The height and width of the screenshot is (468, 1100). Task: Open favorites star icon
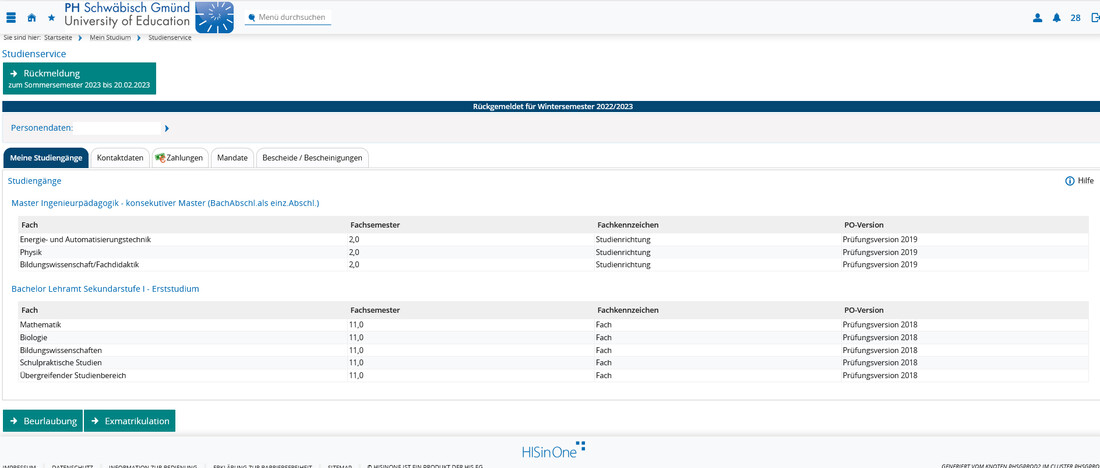tap(52, 18)
